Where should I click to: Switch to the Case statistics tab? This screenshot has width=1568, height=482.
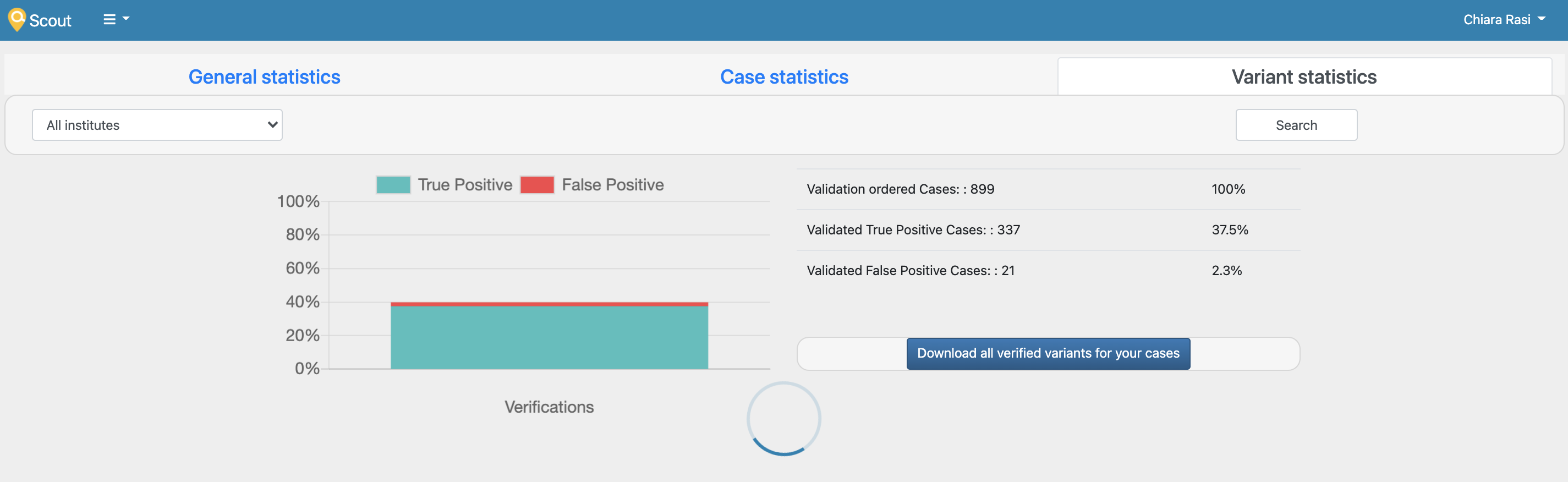(x=784, y=76)
